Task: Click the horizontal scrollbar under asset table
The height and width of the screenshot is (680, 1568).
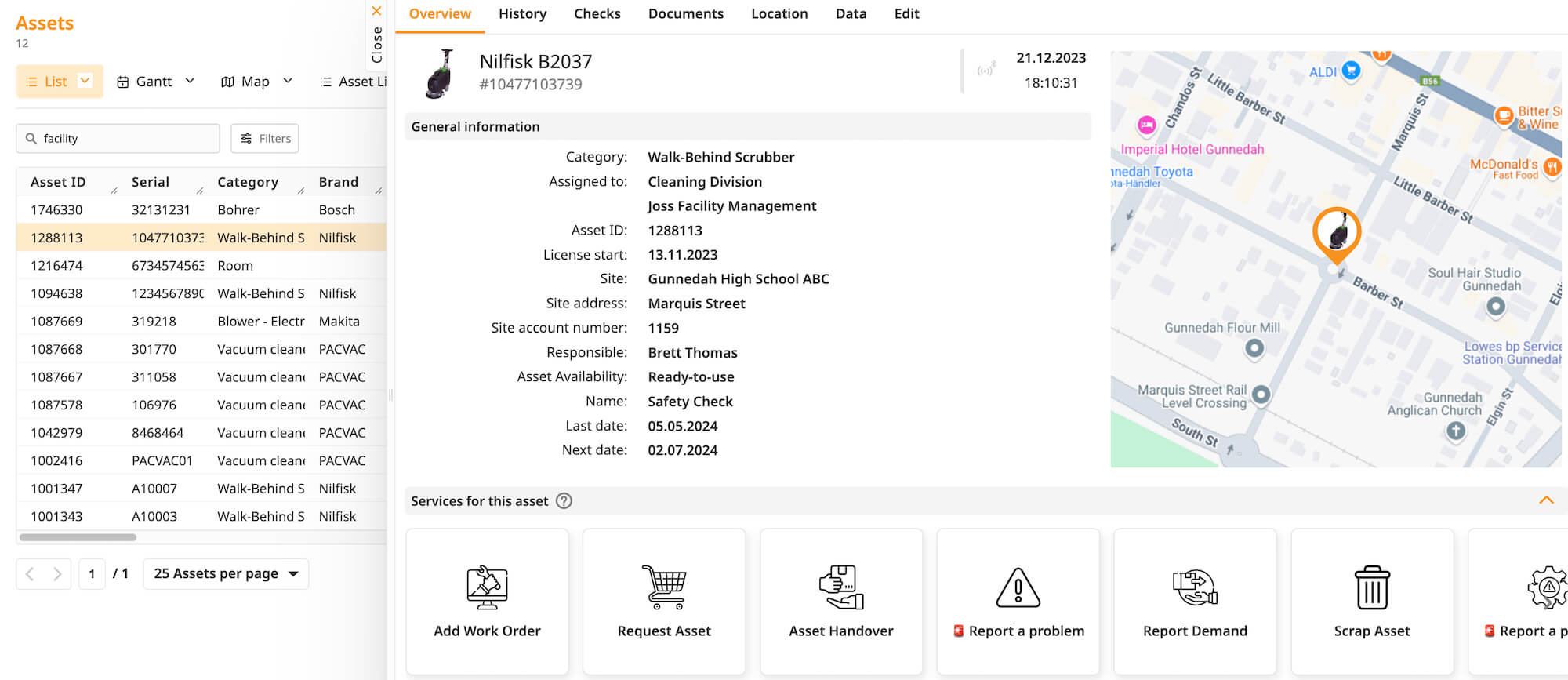Action: coord(78,537)
